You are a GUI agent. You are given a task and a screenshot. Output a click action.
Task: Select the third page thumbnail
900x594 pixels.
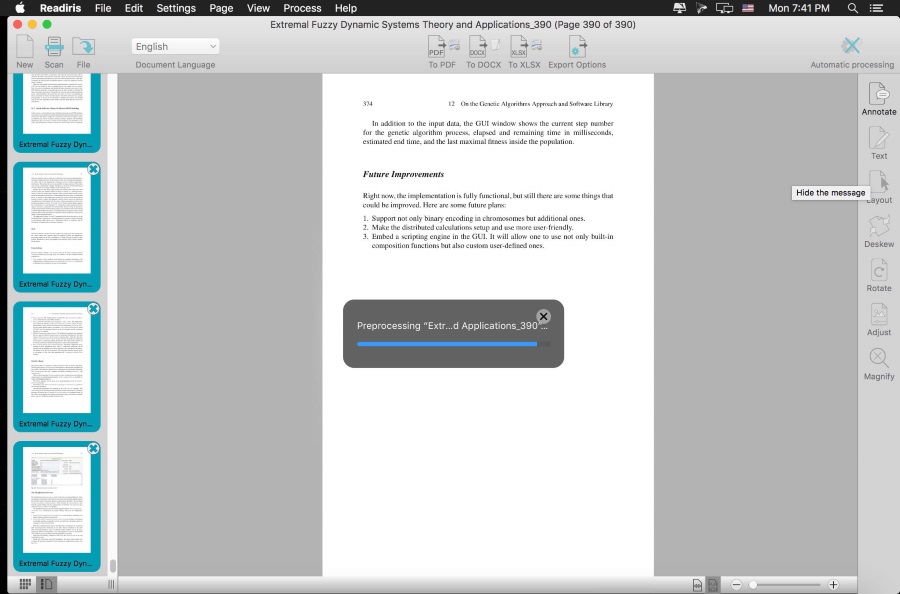pos(57,367)
